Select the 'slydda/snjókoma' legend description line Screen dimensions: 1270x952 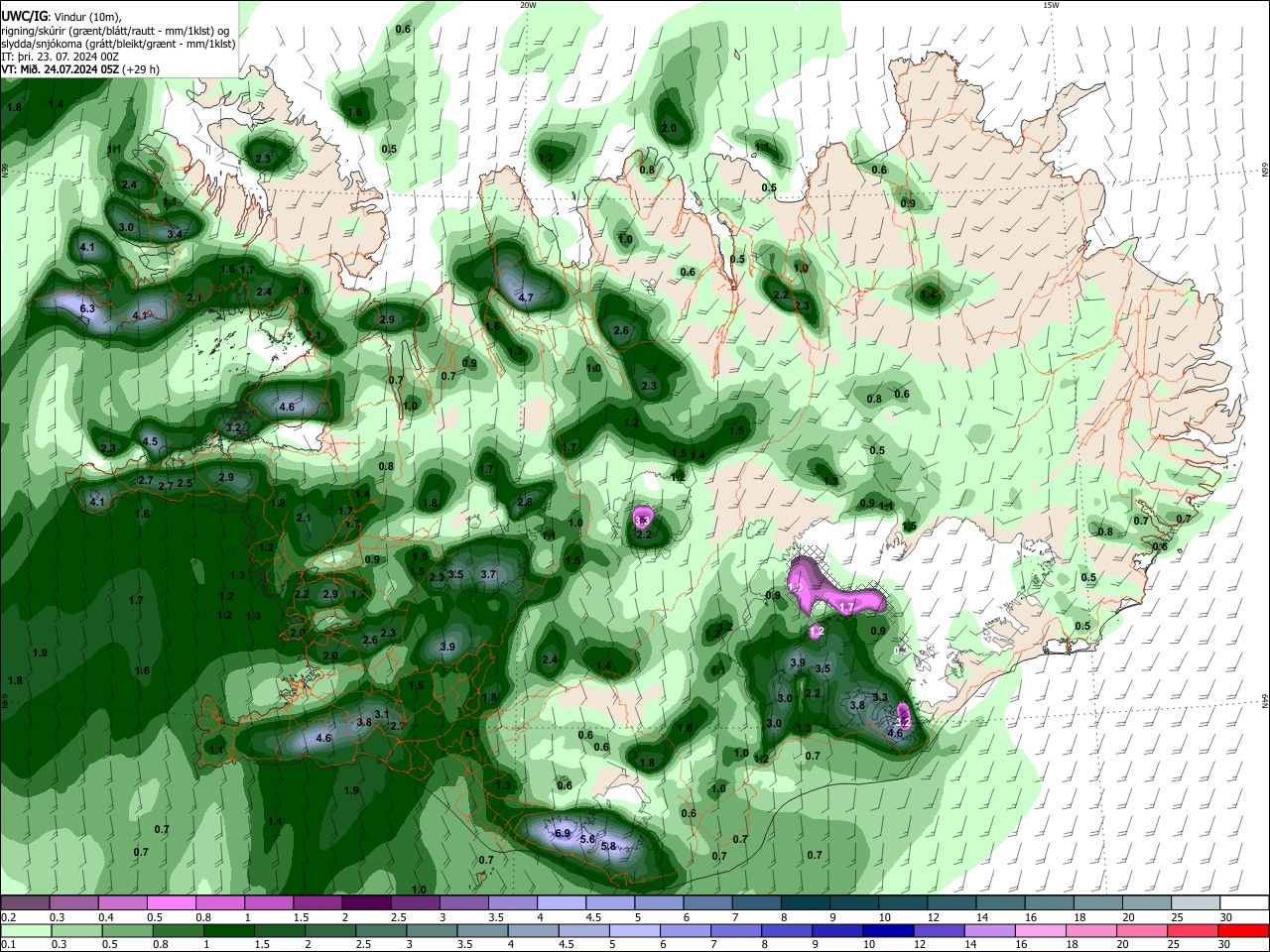point(118,44)
